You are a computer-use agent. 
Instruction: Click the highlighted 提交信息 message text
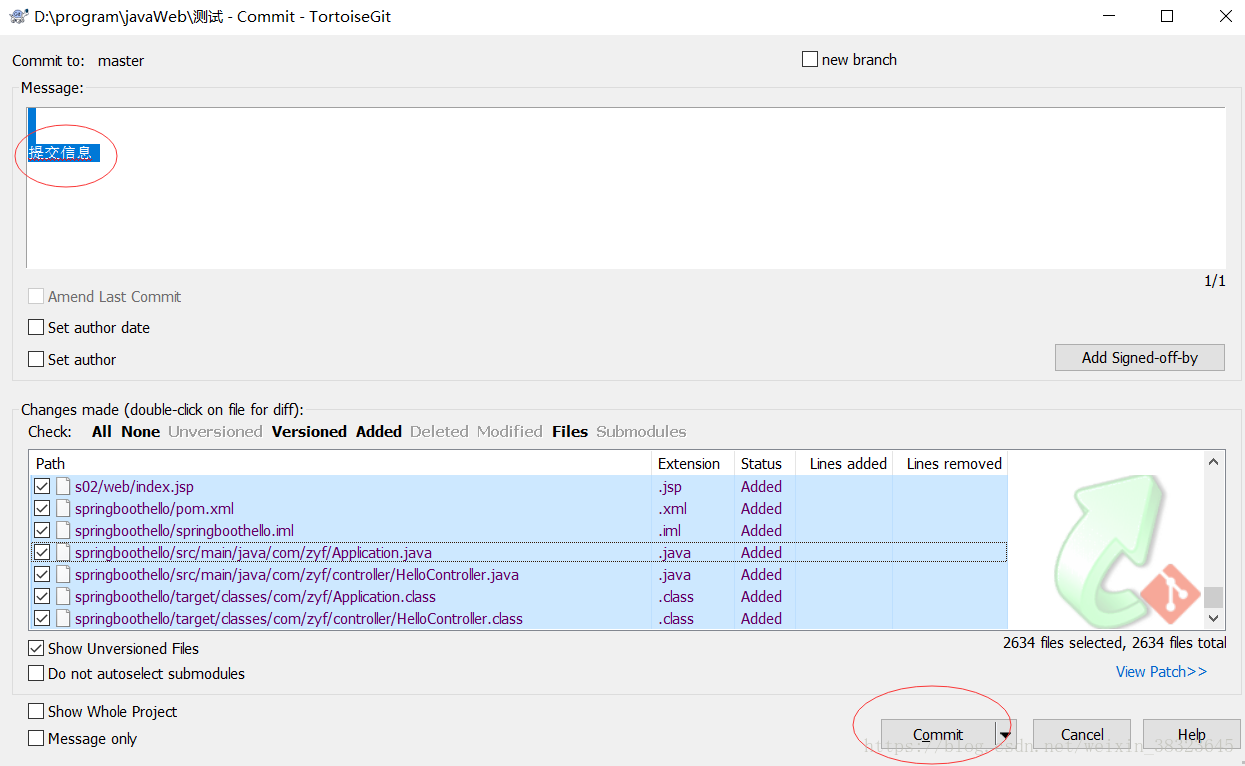pos(62,153)
